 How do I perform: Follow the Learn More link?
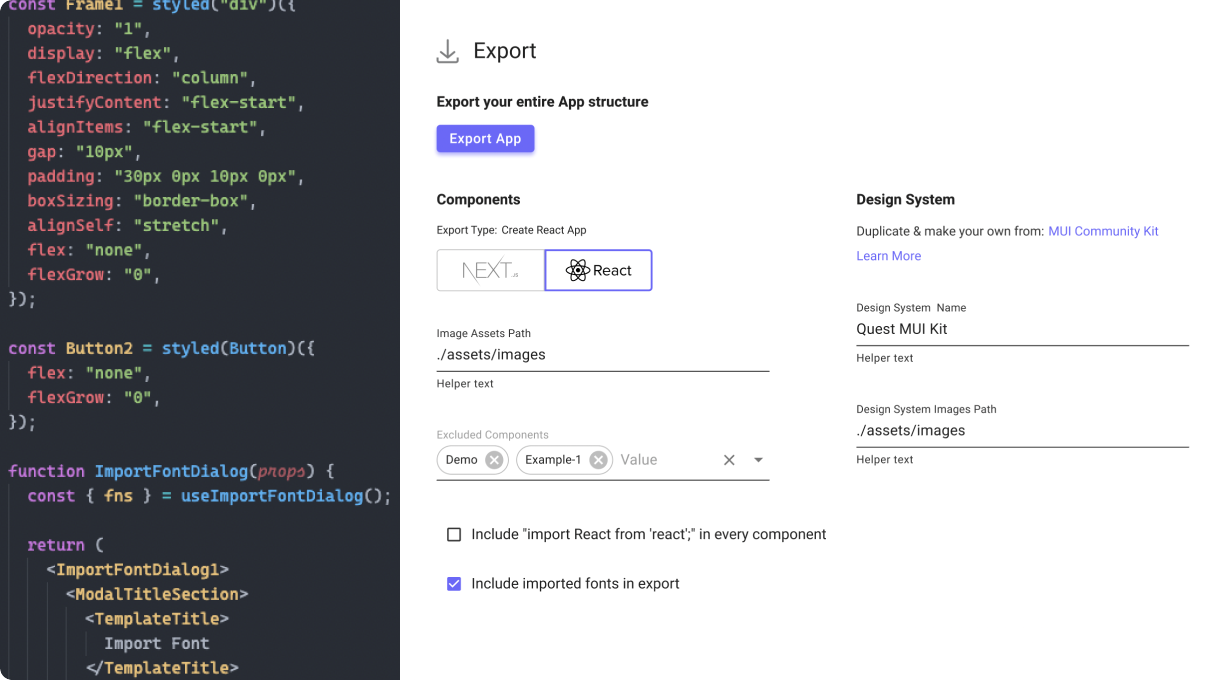click(x=888, y=256)
